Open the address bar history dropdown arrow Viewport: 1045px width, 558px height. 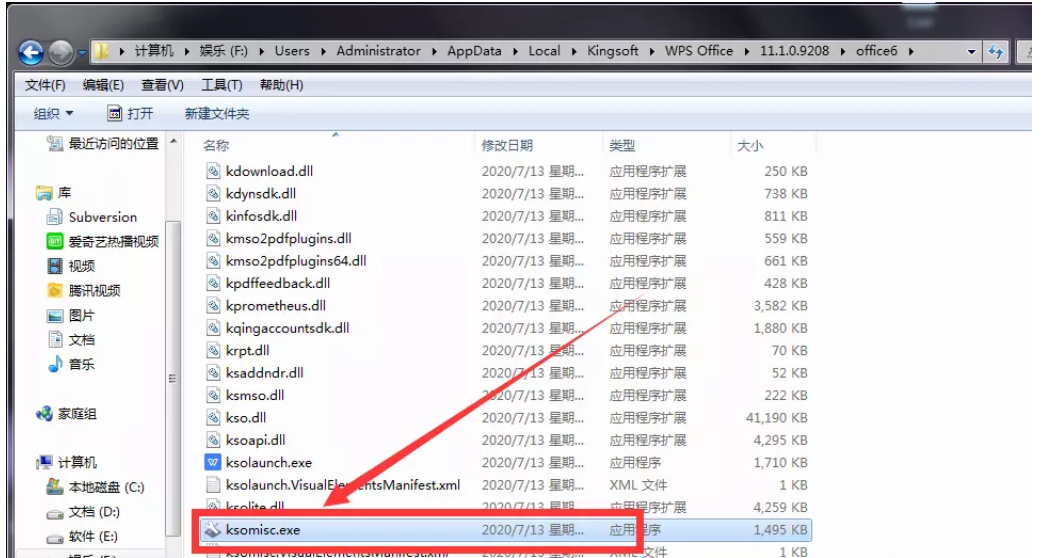(x=971, y=51)
